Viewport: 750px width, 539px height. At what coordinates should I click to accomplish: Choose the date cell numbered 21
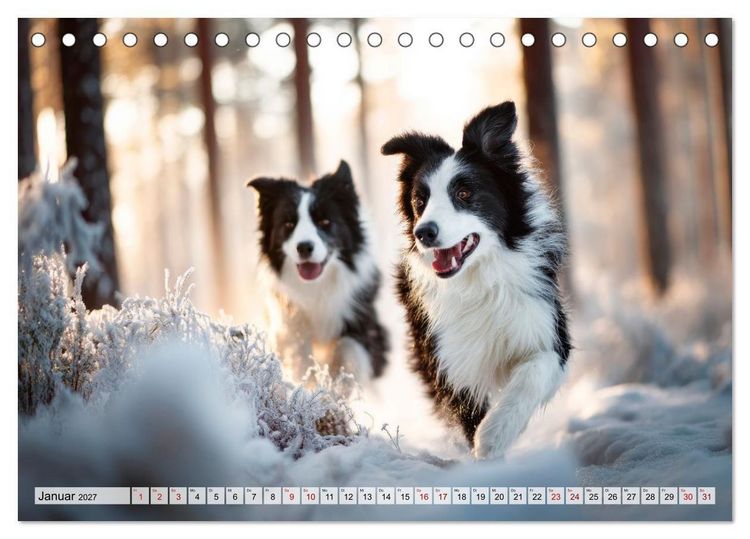pos(518,495)
